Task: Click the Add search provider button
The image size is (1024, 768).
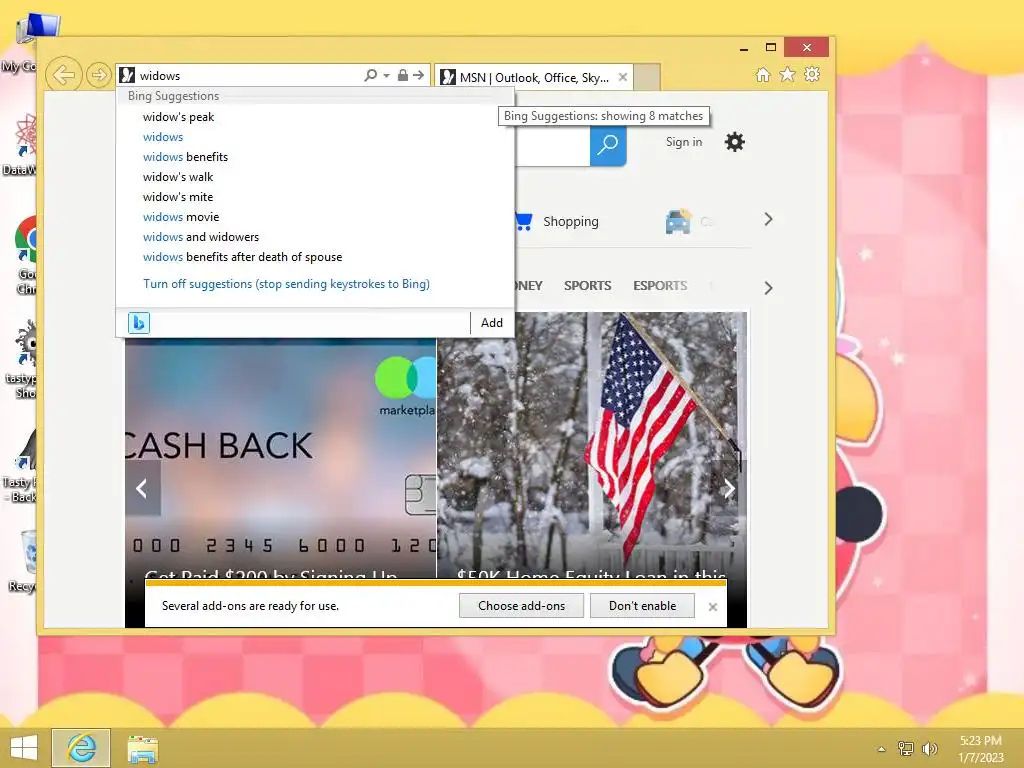Action: point(492,323)
